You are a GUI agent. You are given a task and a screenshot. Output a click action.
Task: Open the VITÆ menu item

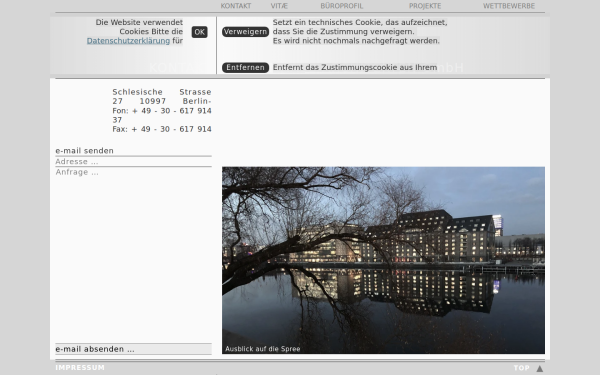(x=279, y=6)
